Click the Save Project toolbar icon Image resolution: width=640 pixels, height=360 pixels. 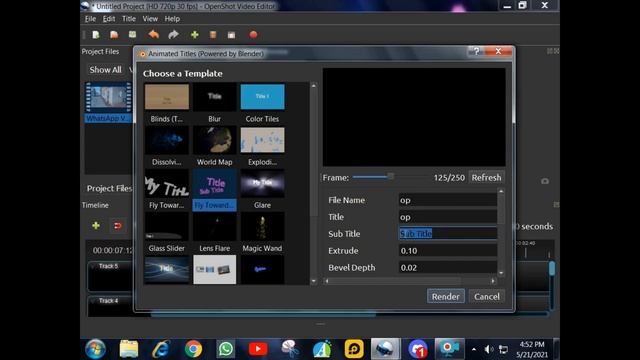132,35
